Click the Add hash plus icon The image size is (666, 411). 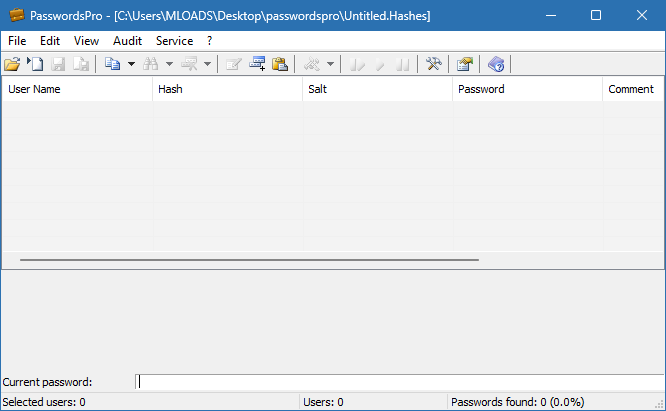coord(257,64)
